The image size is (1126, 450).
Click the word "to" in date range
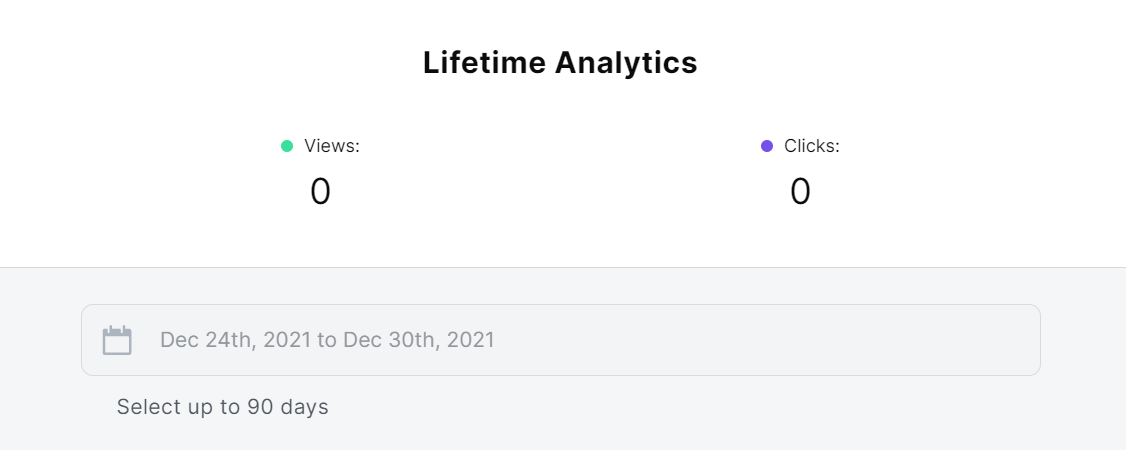click(x=327, y=340)
